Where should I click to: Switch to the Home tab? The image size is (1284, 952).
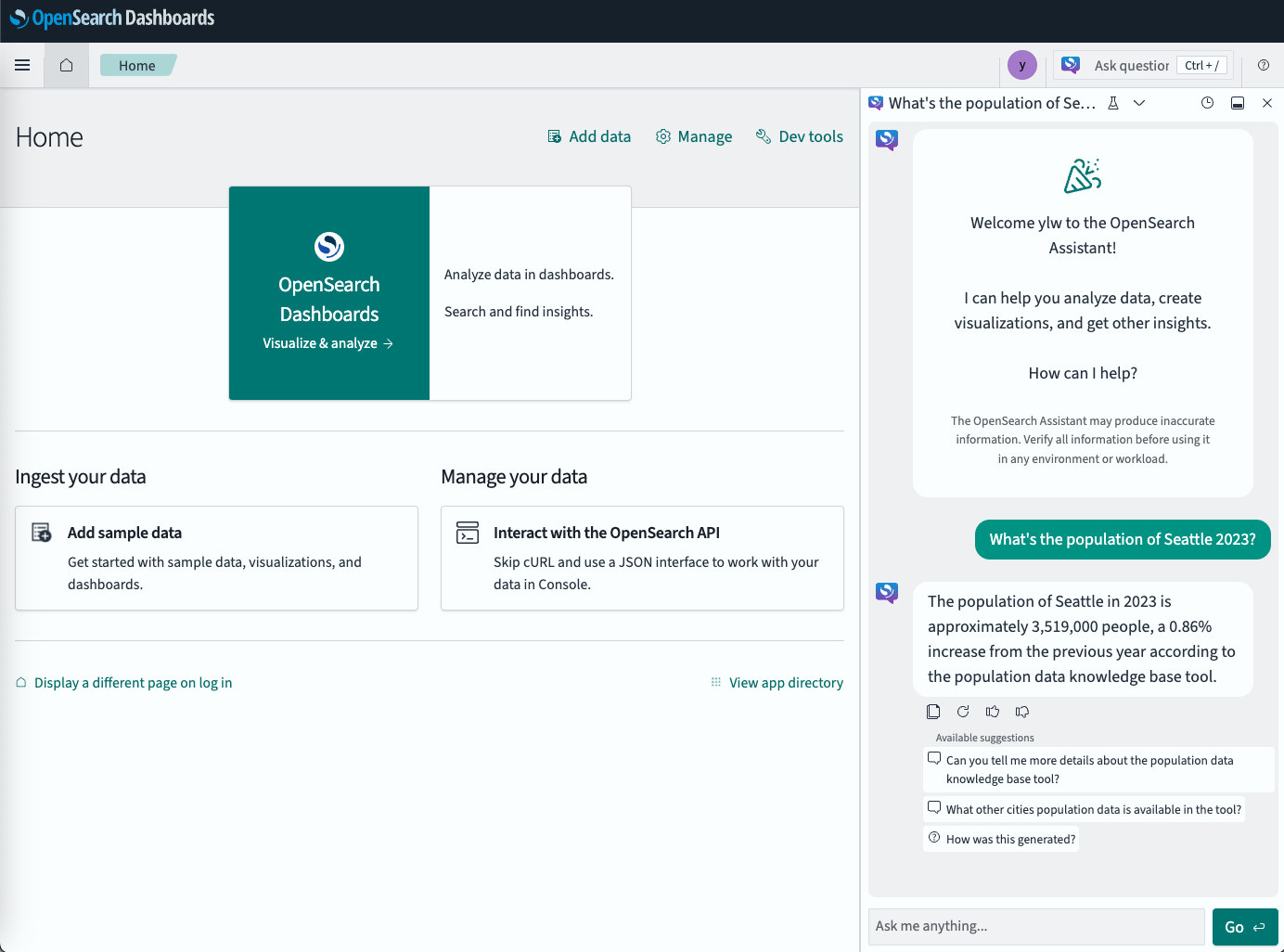point(136,65)
